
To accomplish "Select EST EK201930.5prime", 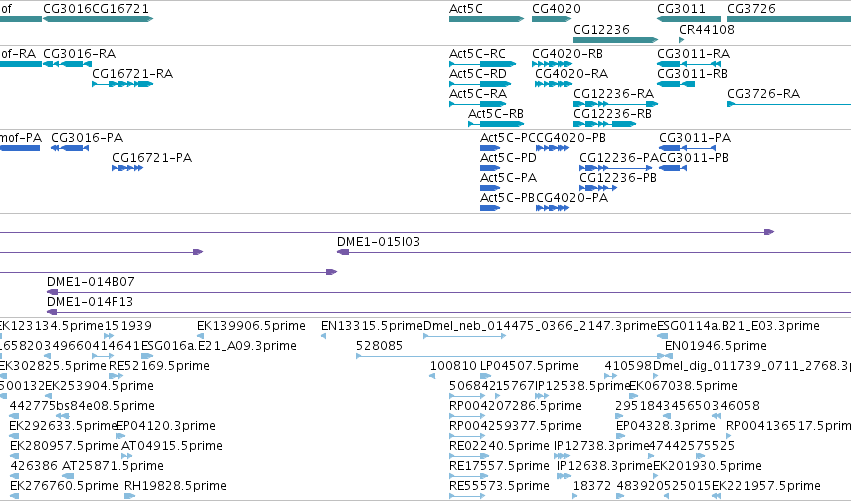I will tap(656, 476).
